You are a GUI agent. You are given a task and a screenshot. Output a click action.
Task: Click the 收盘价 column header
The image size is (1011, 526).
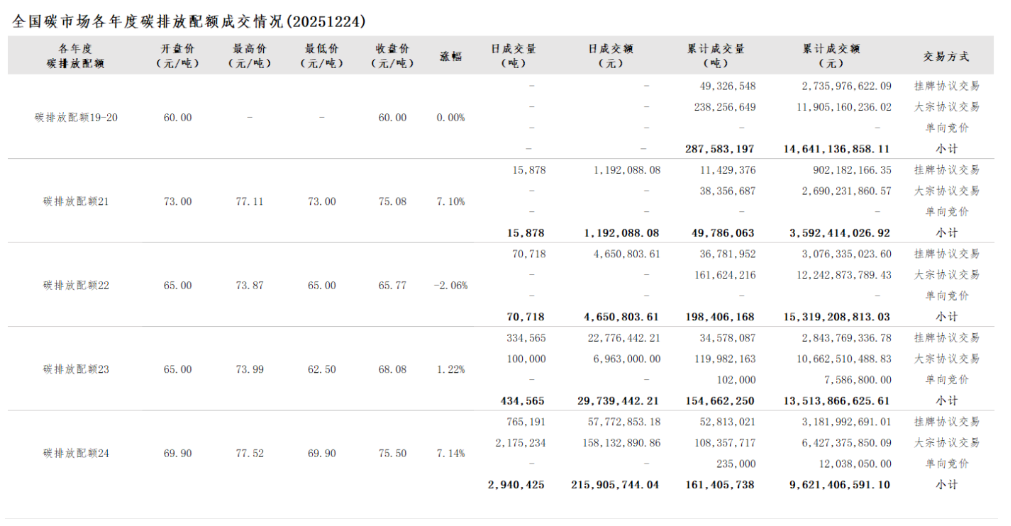pyautogui.click(x=393, y=55)
